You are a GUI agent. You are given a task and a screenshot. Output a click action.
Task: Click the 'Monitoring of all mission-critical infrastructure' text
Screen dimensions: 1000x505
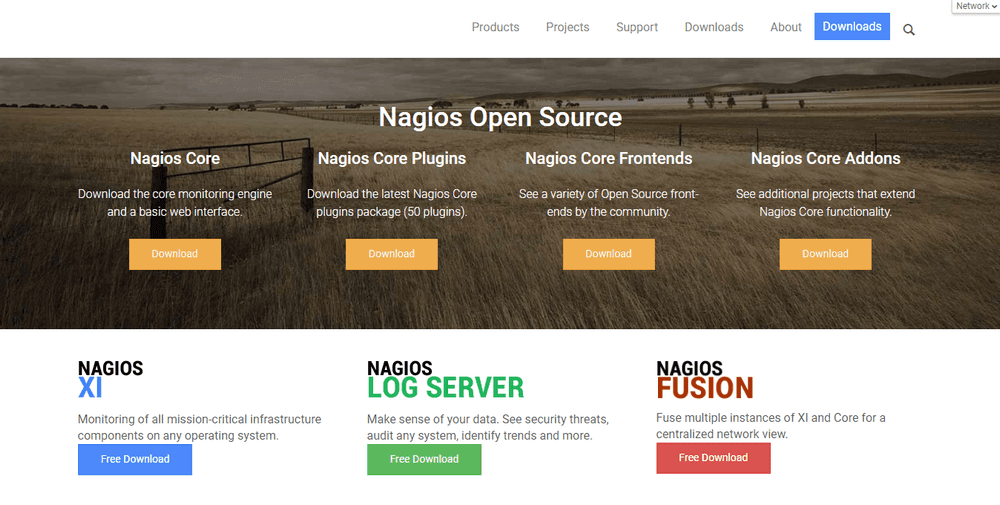click(x=199, y=427)
